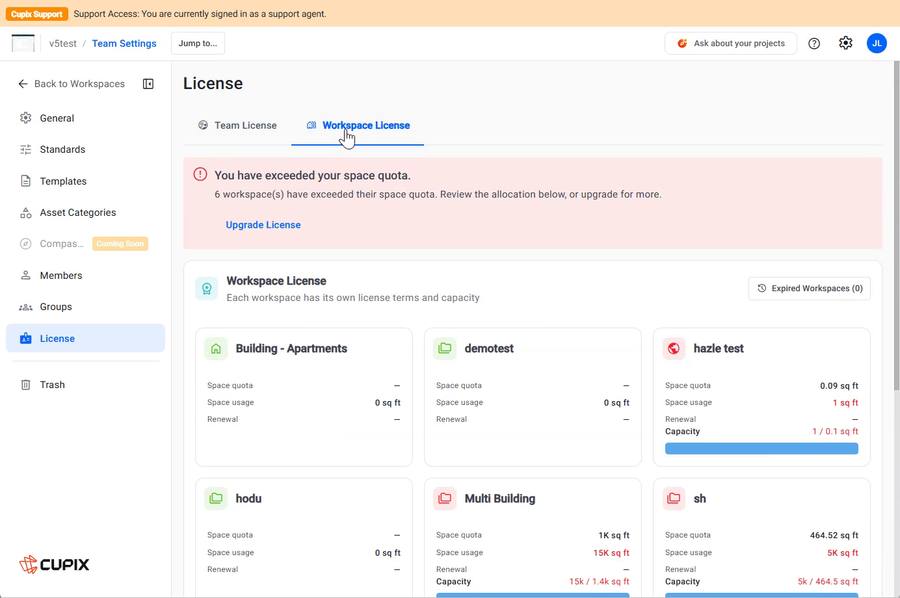Click the hazle test card title
This screenshot has height=598, width=900.
point(719,348)
